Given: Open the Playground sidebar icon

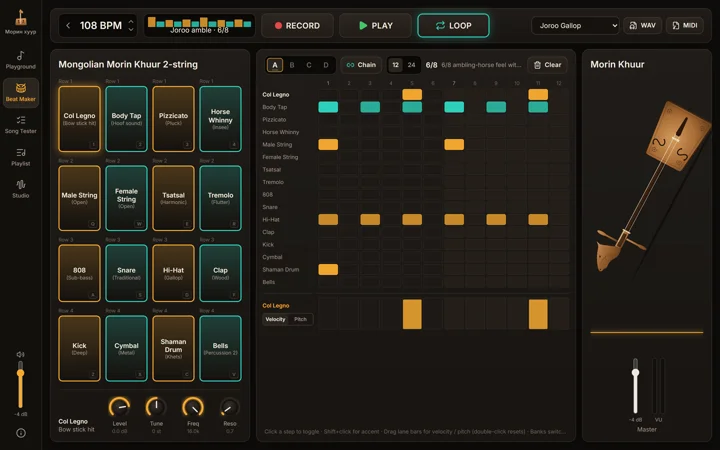Looking at the screenshot, I should pyautogui.click(x=21, y=56).
